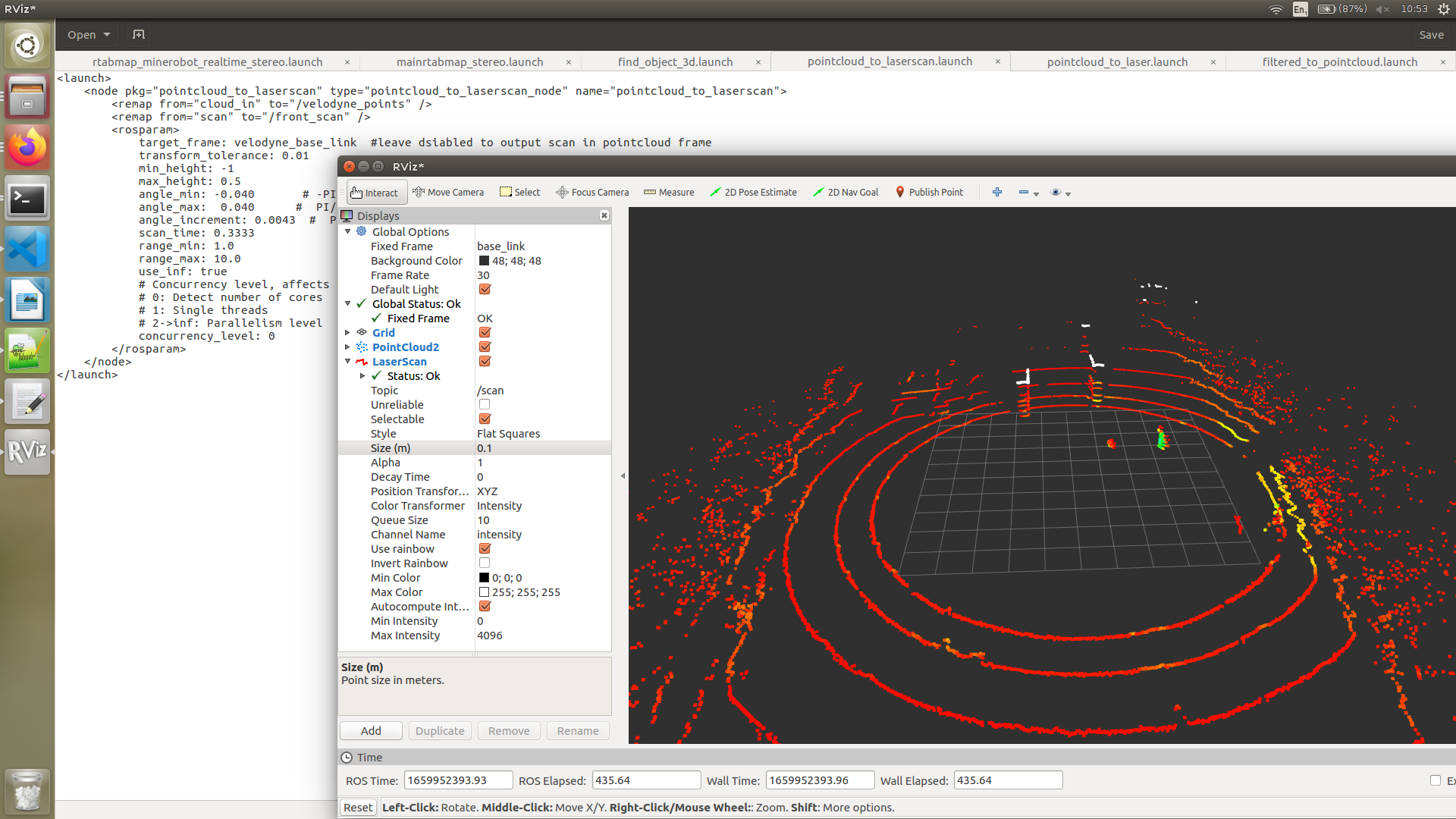Expand the Grid display node

(348, 332)
